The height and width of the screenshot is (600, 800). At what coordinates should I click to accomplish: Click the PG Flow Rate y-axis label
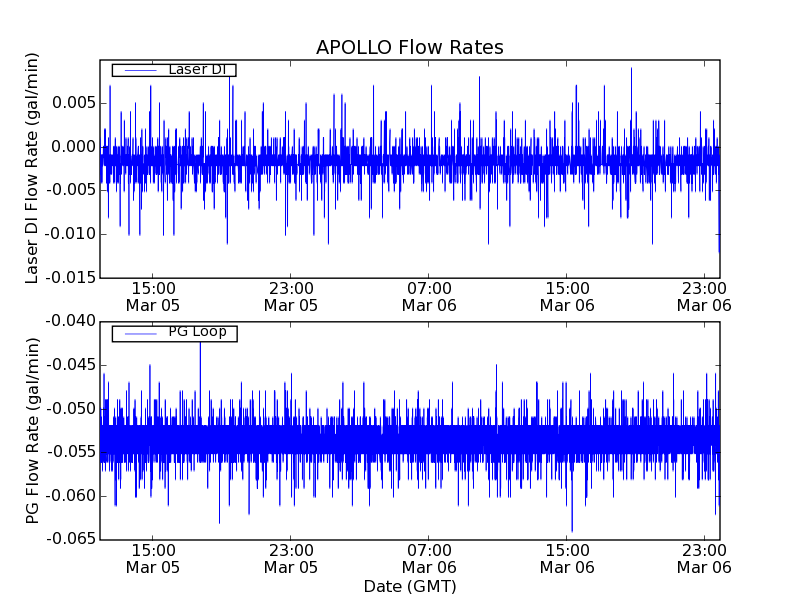33,430
